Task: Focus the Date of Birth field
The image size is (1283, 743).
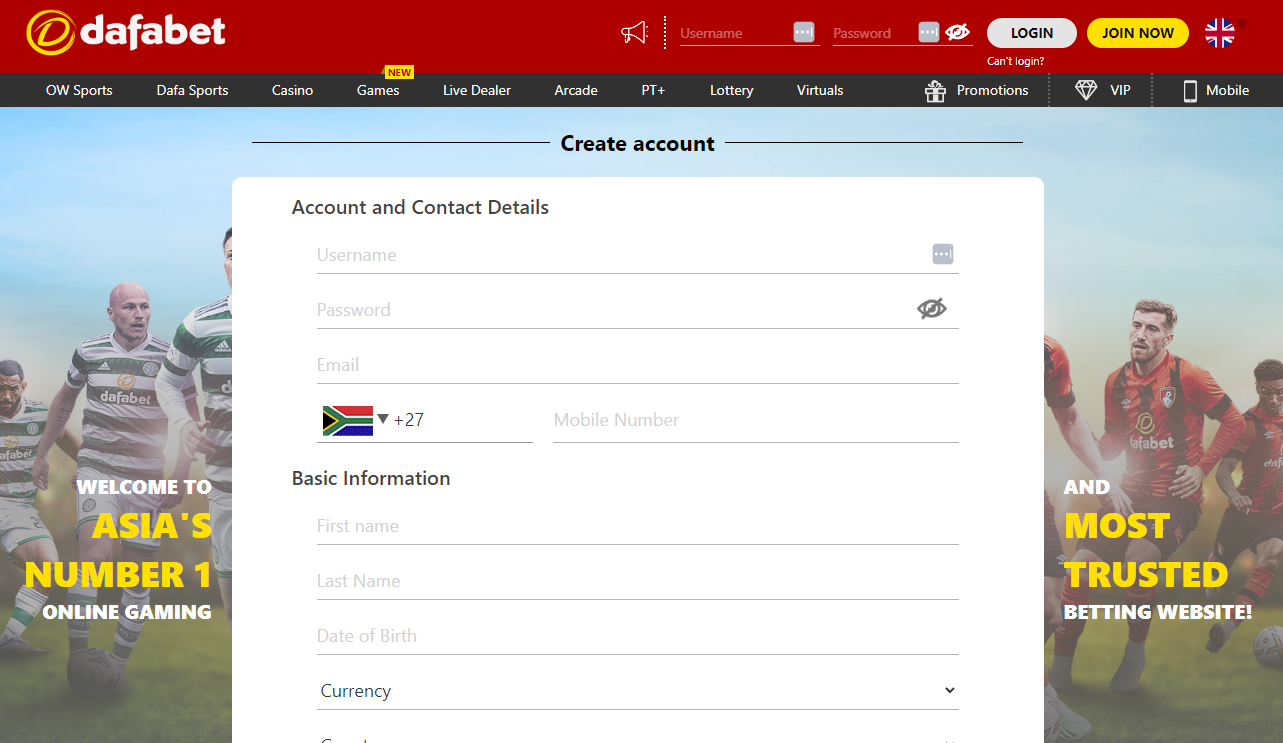Action: point(637,636)
